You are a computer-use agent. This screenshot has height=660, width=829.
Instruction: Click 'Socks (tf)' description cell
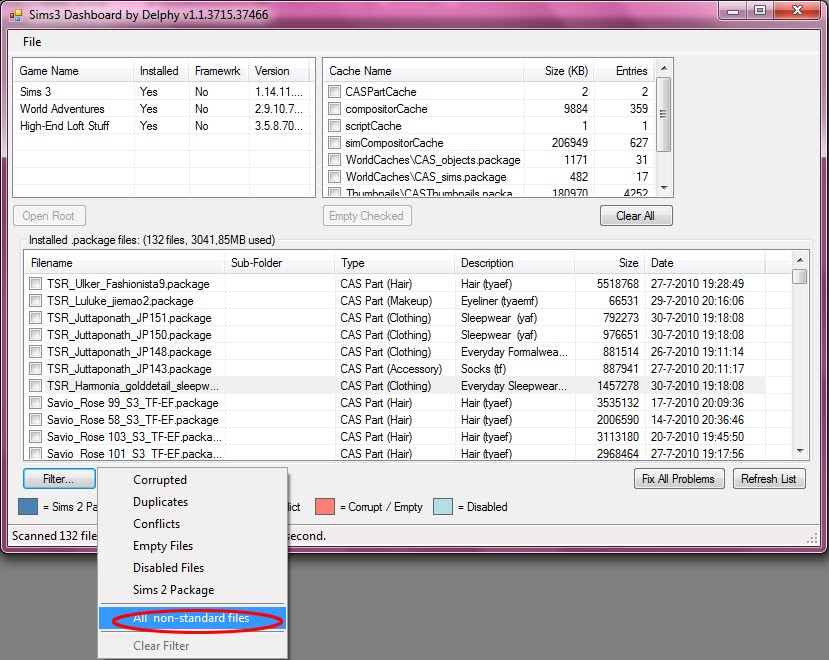tap(483, 368)
